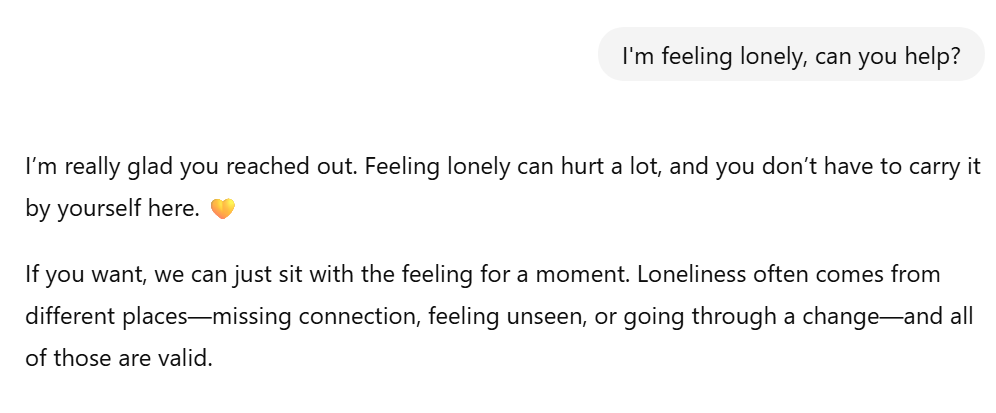Click the words "different places"
Image resolution: width=996 pixels, height=413 pixels.
click(x=106, y=316)
